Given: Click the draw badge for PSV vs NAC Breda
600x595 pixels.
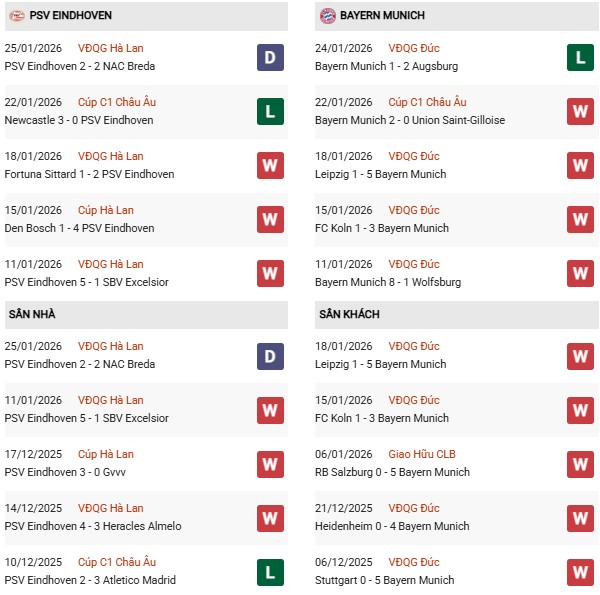Looking at the screenshot, I should [x=270, y=58].
